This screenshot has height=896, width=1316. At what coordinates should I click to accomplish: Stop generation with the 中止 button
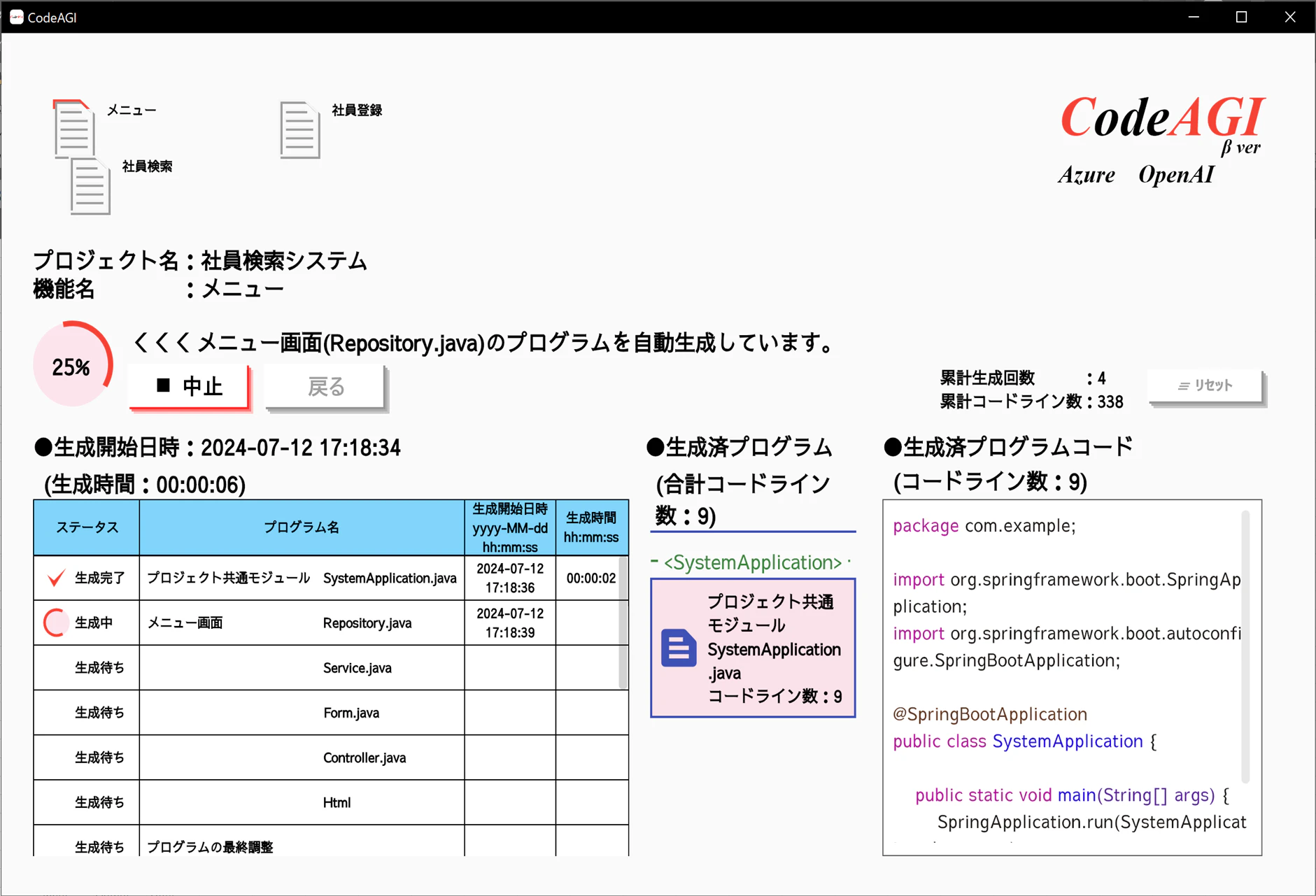(189, 386)
